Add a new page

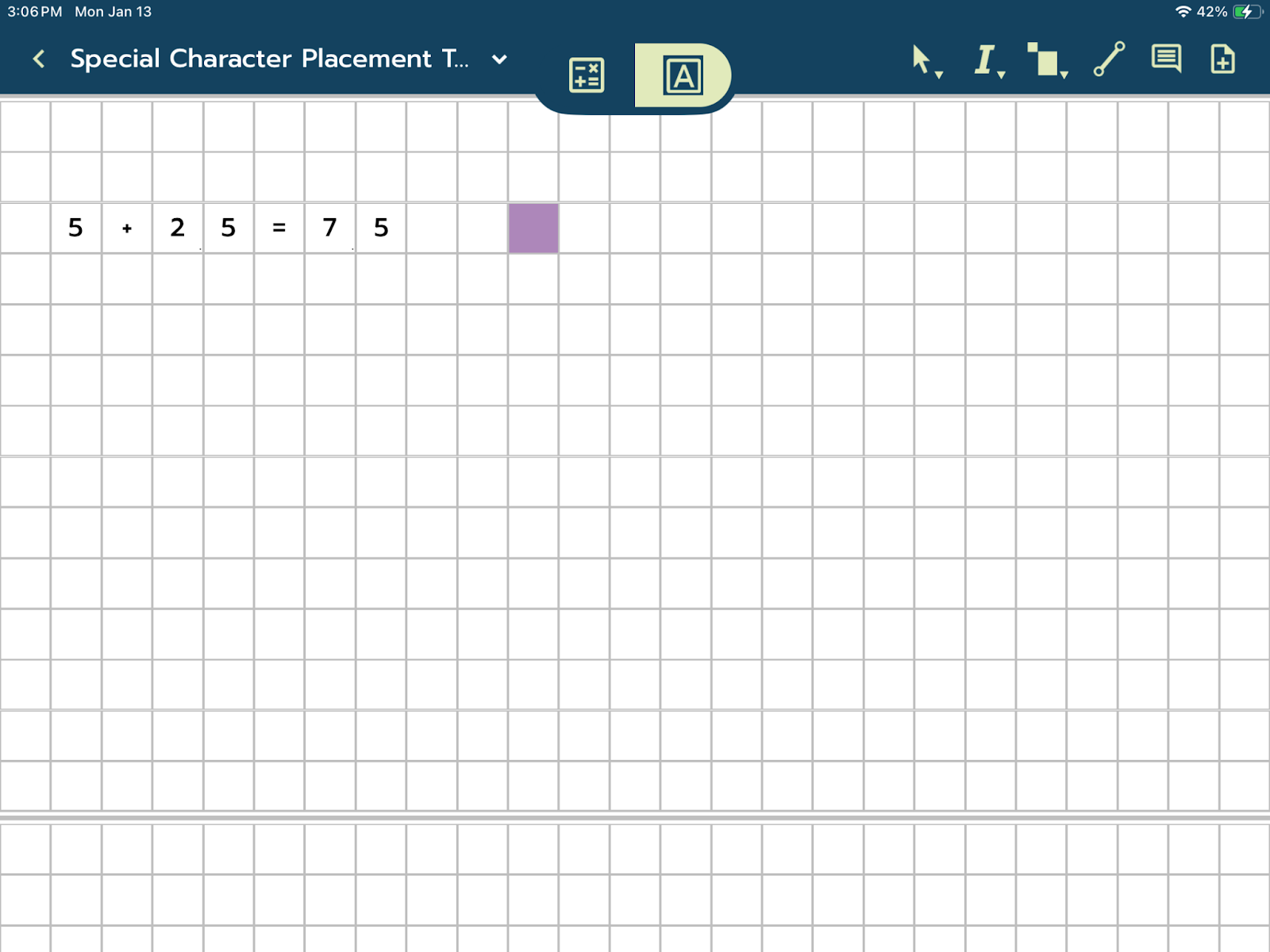pyautogui.click(x=1222, y=59)
